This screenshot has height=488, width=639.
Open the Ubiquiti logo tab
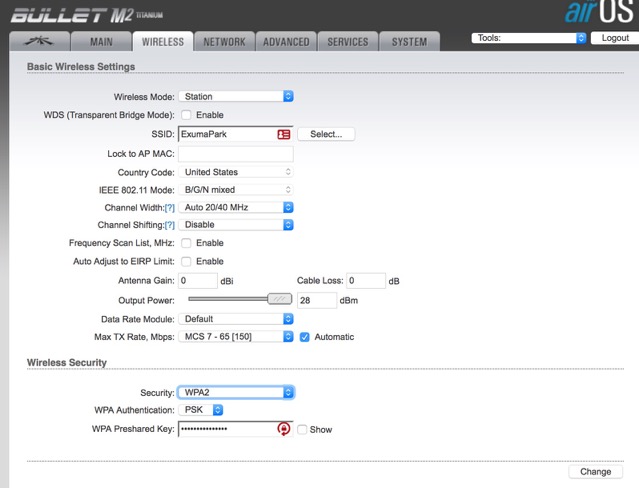[41, 42]
